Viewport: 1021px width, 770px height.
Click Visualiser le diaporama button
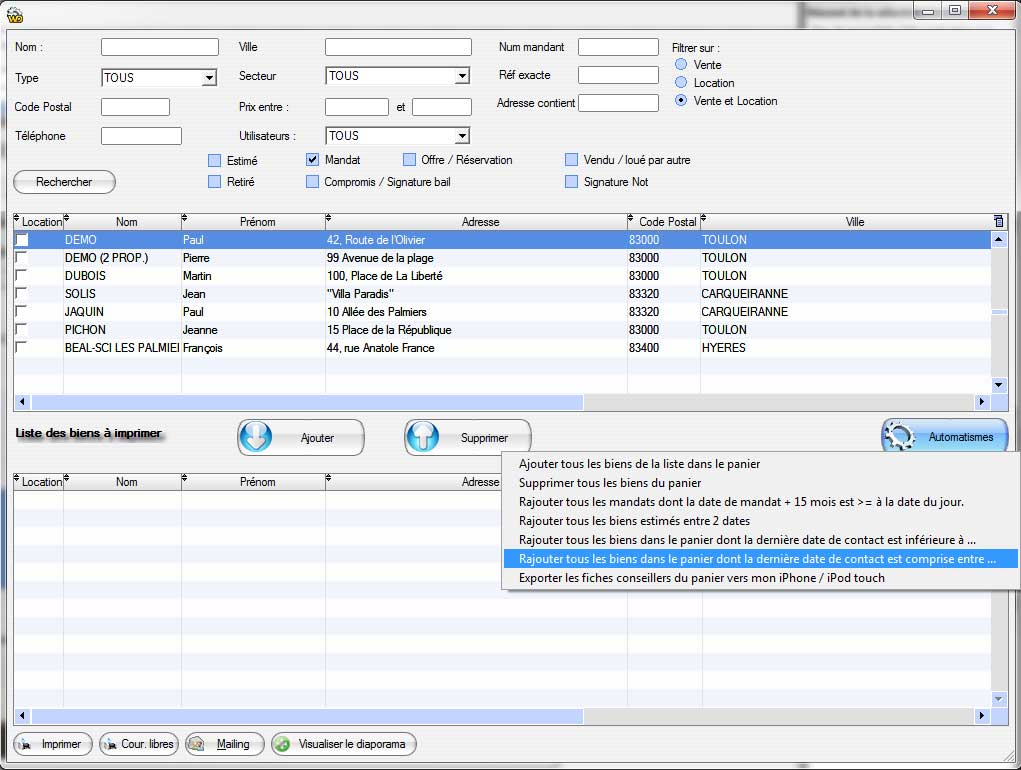point(343,744)
